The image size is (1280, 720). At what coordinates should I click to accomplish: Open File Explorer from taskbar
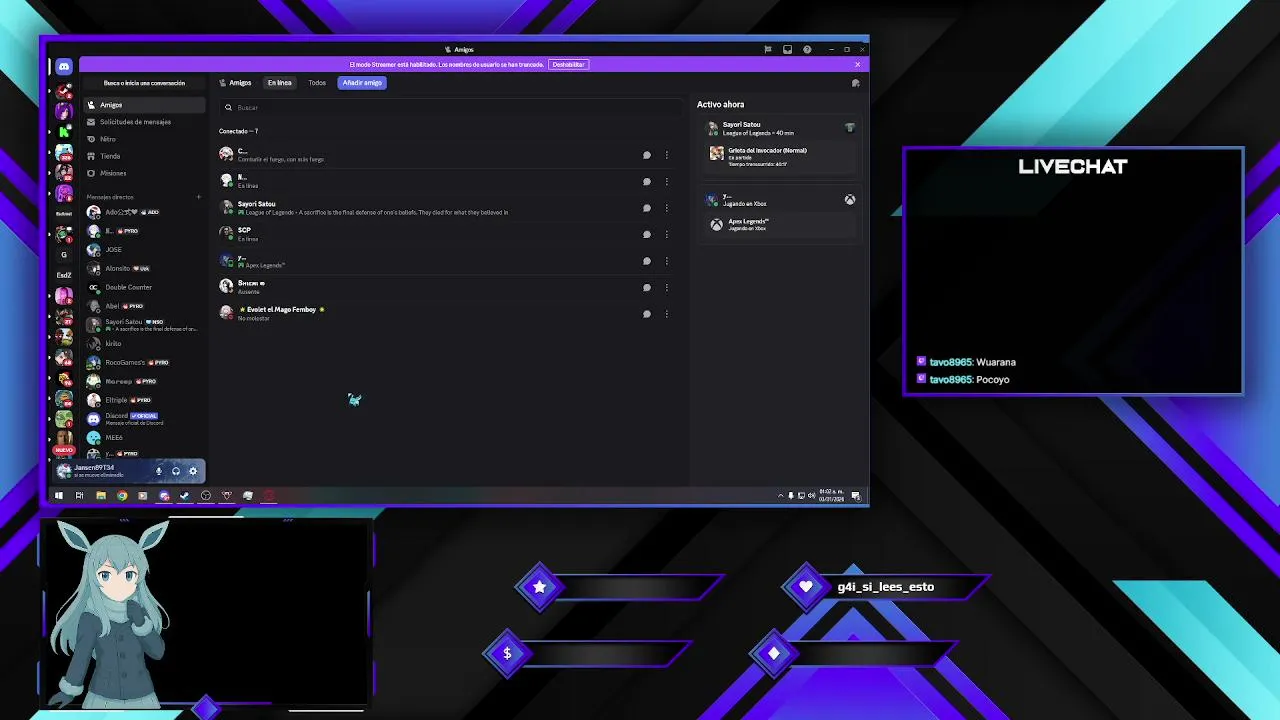click(x=101, y=495)
